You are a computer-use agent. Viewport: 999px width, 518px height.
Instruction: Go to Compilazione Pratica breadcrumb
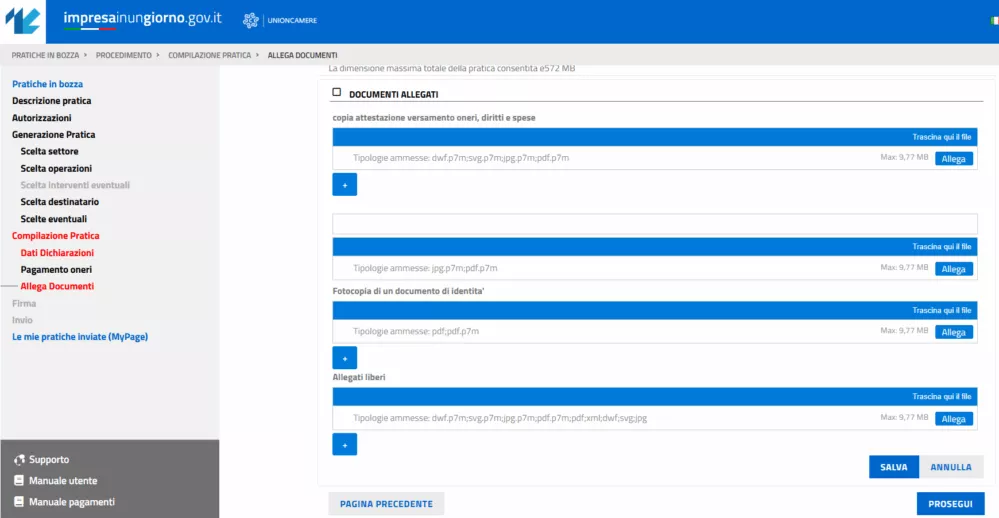tap(209, 55)
